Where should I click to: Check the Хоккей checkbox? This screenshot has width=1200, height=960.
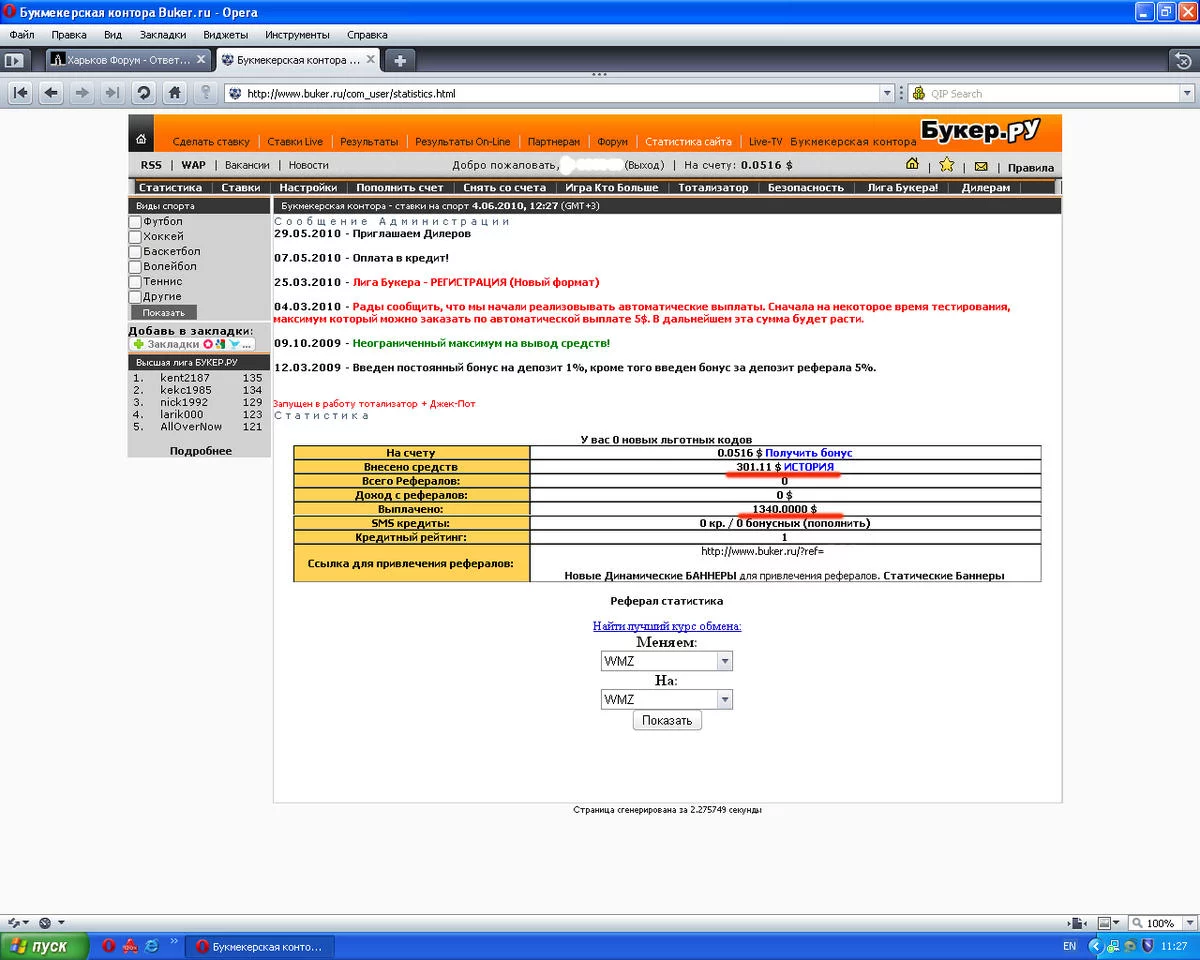[135, 237]
